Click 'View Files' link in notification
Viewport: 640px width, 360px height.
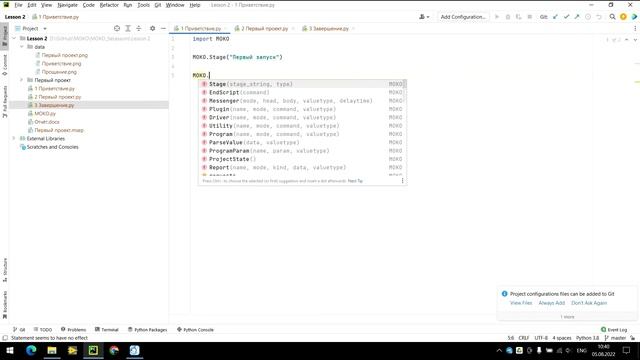coord(521,303)
